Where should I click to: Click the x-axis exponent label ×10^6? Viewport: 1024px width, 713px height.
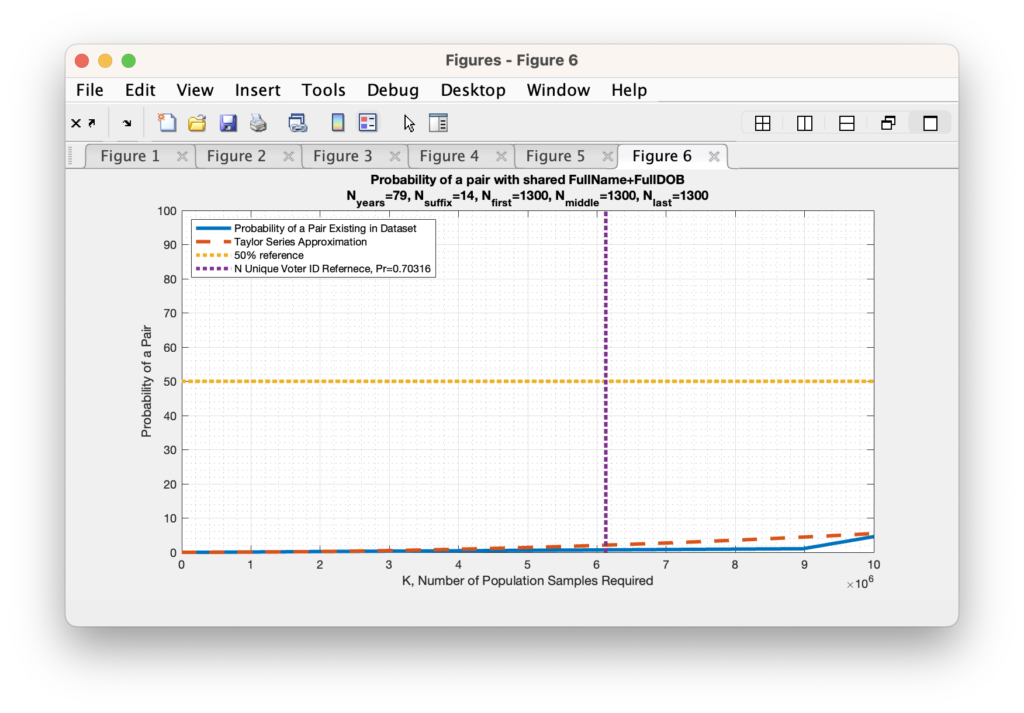(x=859, y=583)
